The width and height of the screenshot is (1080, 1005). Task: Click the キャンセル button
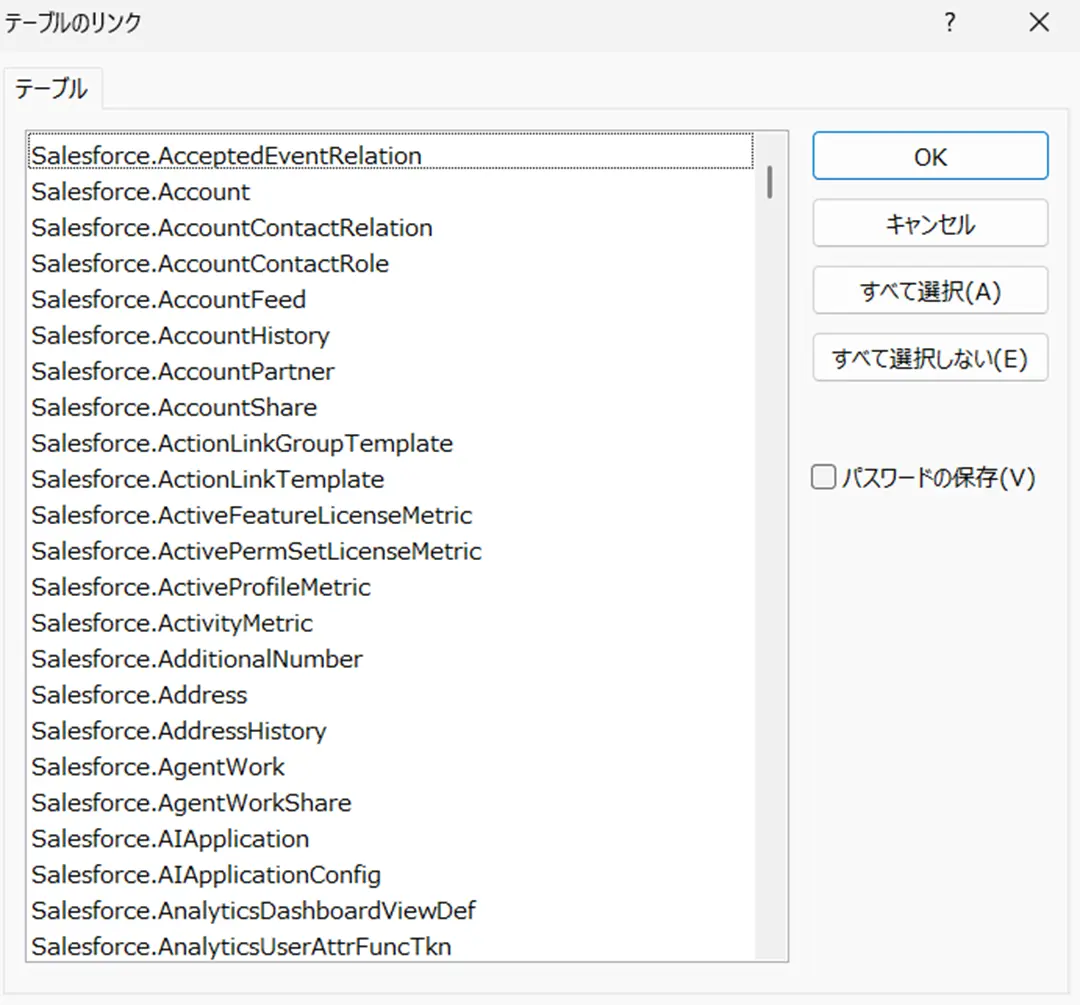929,224
